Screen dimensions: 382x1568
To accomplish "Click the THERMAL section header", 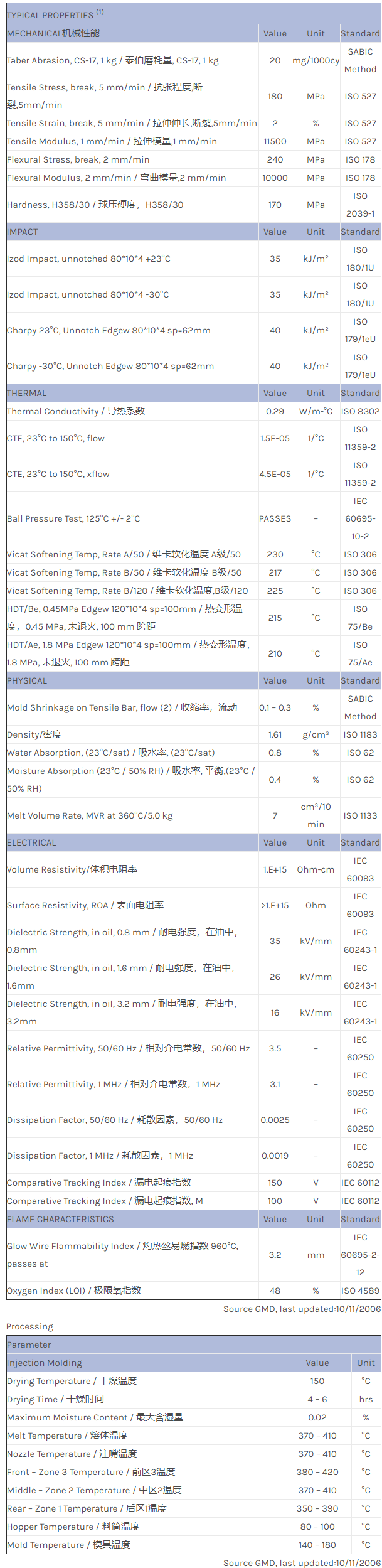I will (27, 393).
